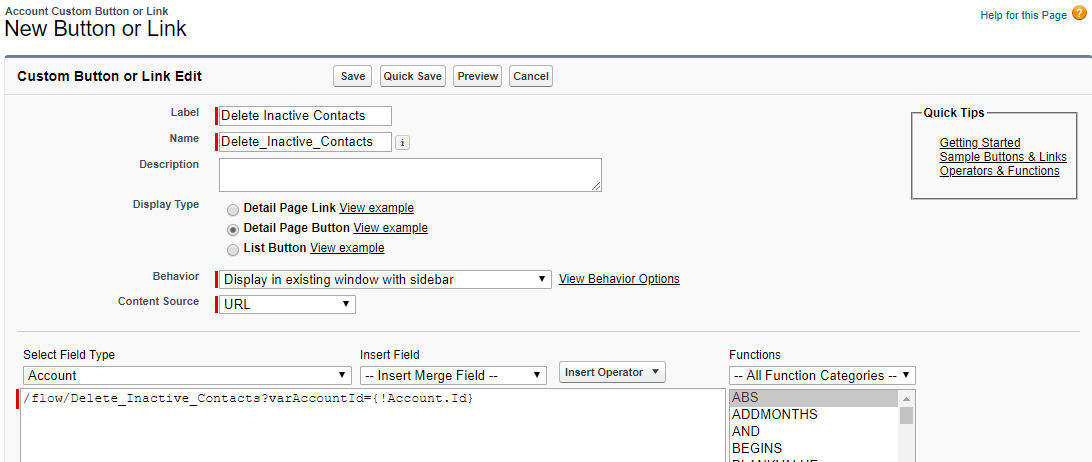Select BEGINS in the functions list
This screenshot has height=462, width=1092.
[813, 448]
